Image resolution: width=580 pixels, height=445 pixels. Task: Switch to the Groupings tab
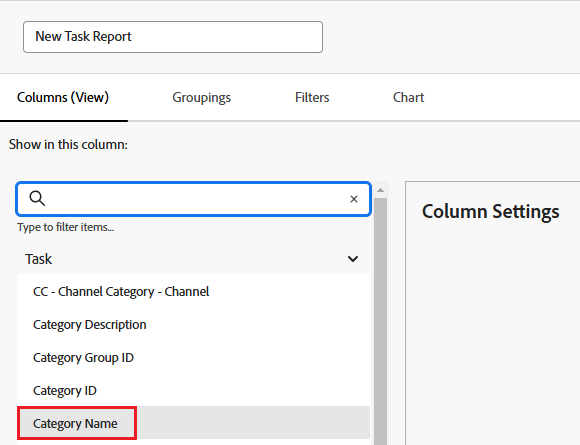click(x=202, y=97)
